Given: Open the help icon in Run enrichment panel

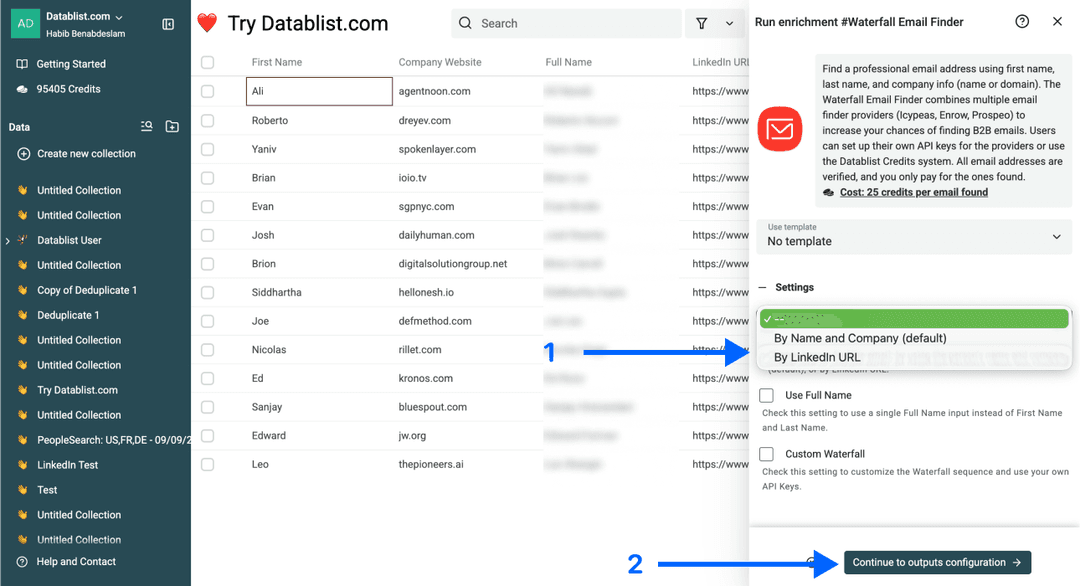Looking at the screenshot, I should coord(1022,20).
